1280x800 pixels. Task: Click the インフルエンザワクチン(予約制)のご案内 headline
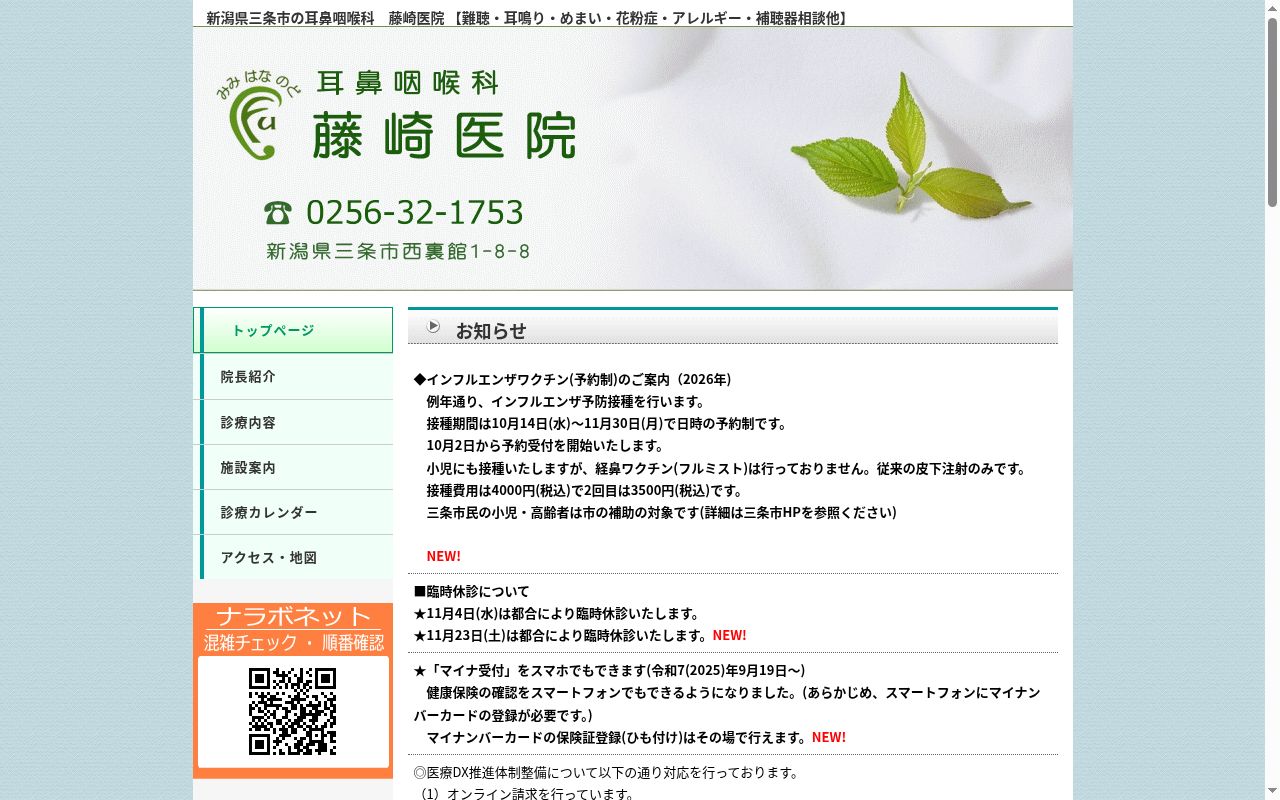click(573, 379)
